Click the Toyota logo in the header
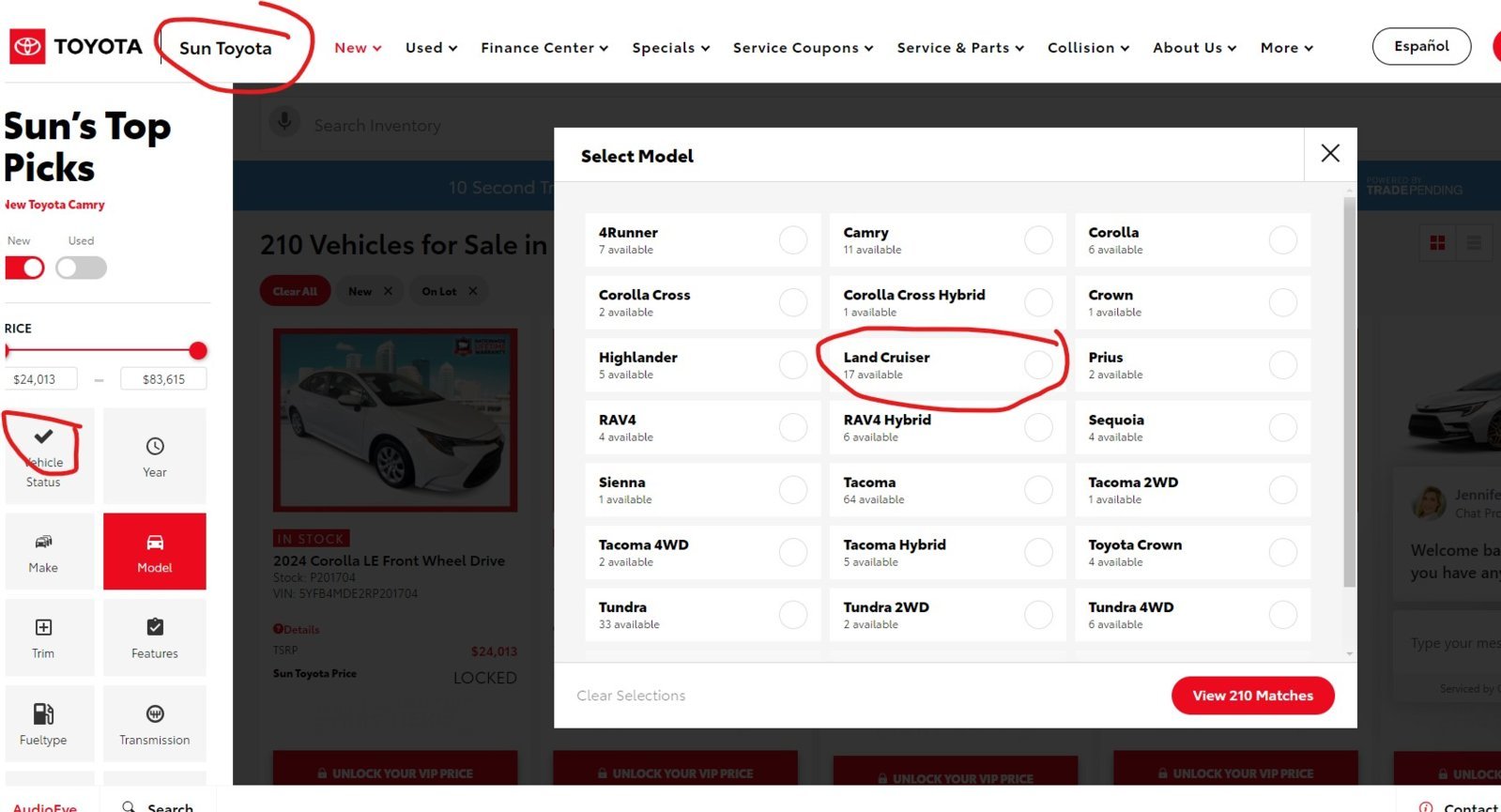 (75, 46)
